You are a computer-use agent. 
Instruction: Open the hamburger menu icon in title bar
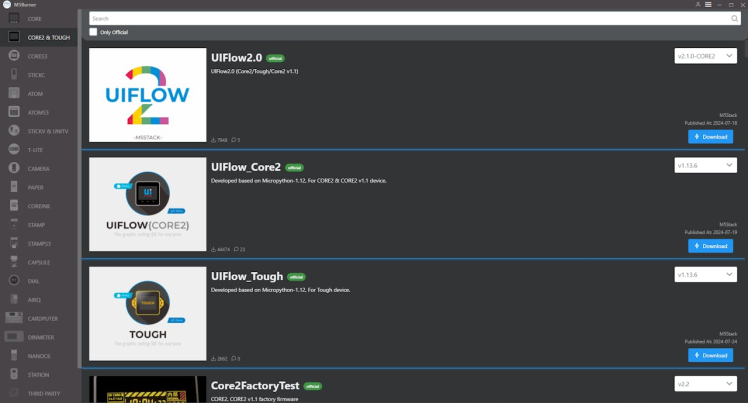click(x=708, y=4)
